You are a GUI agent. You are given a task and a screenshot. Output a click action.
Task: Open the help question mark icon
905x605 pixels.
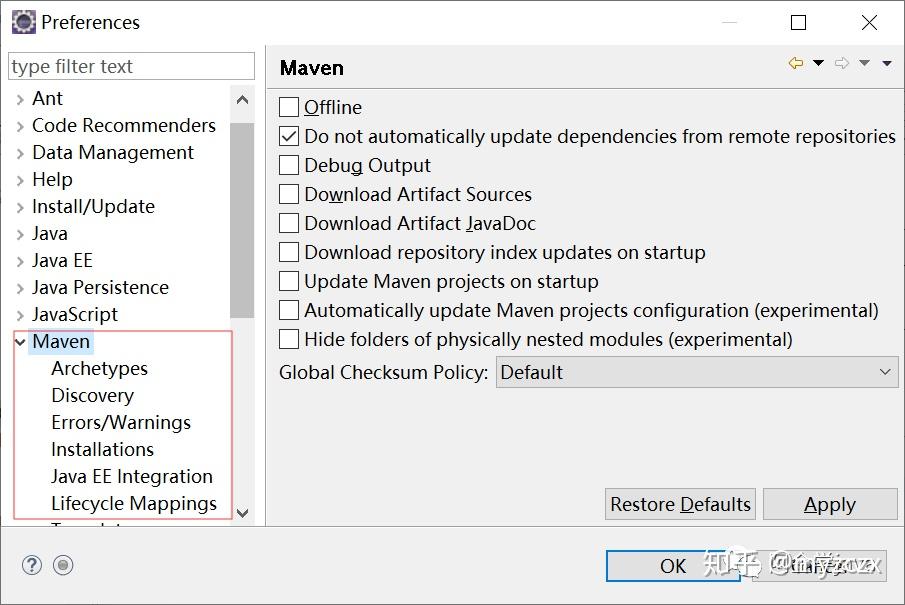tap(32, 565)
